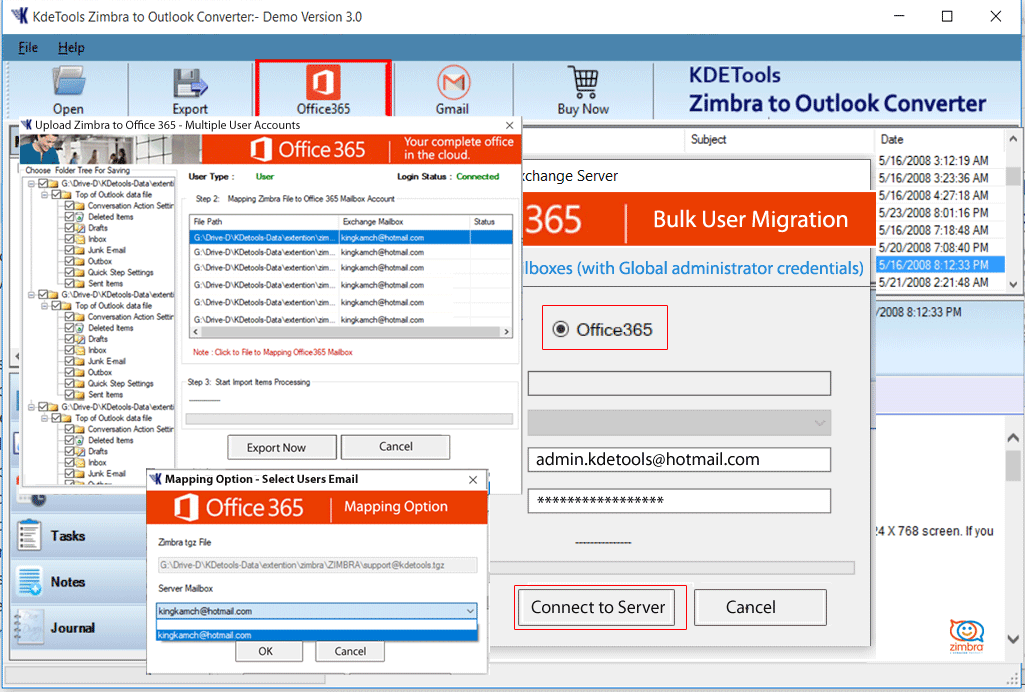Screen dimensions: 1025x692
Task: Select the Open toolbar icon
Action: click(x=68, y=85)
